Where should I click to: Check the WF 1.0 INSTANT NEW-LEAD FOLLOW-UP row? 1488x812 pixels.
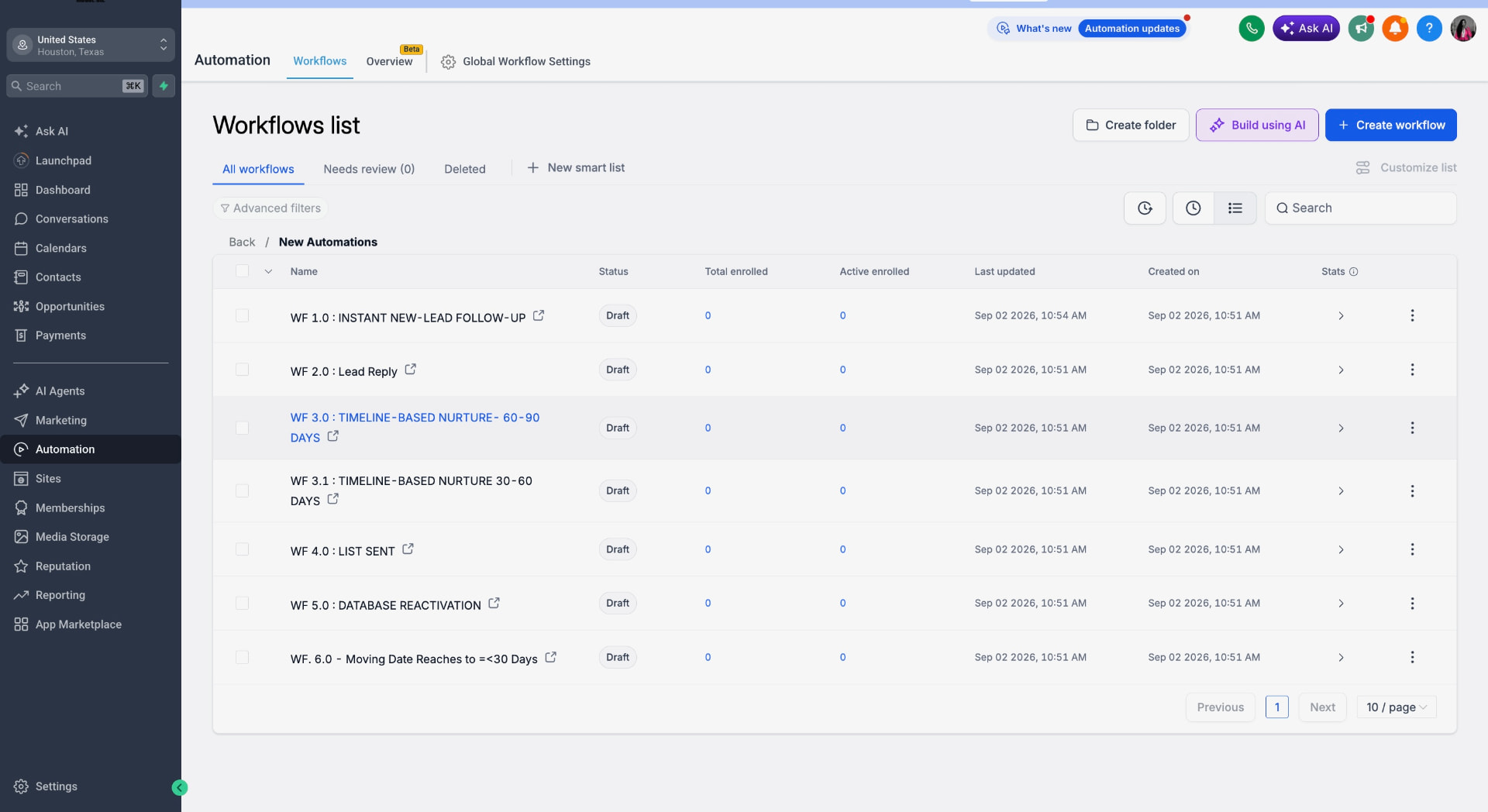click(x=243, y=315)
